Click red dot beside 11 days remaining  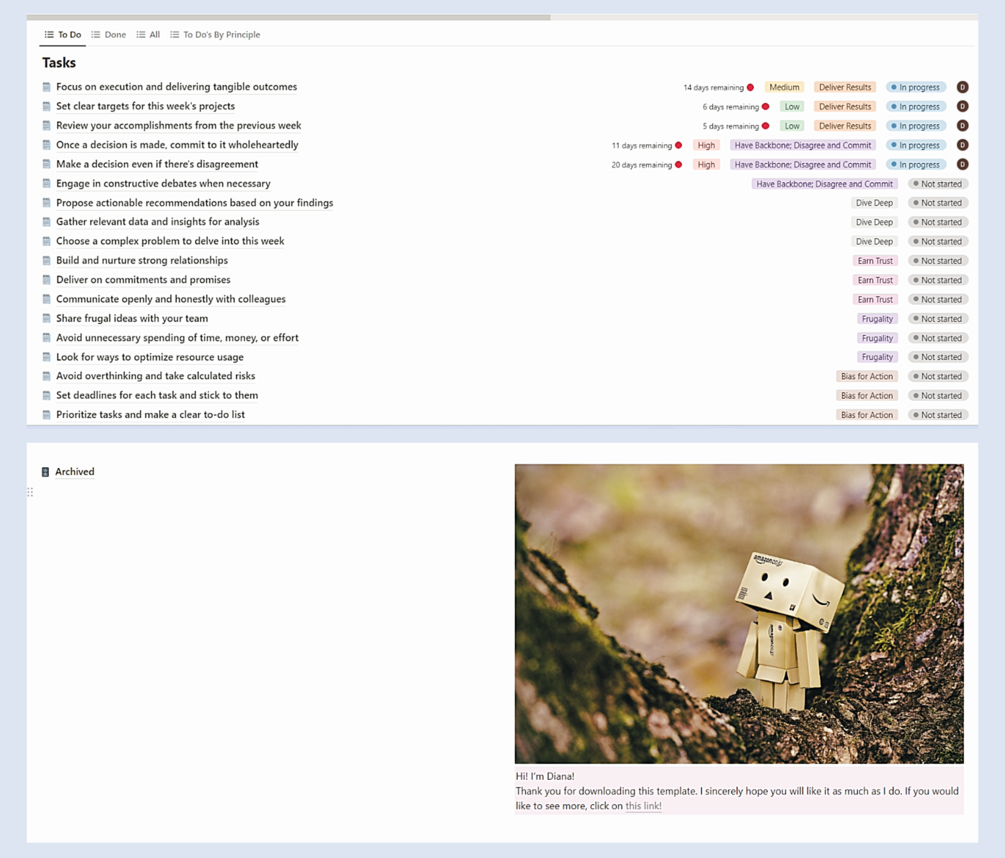coord(678,145)
